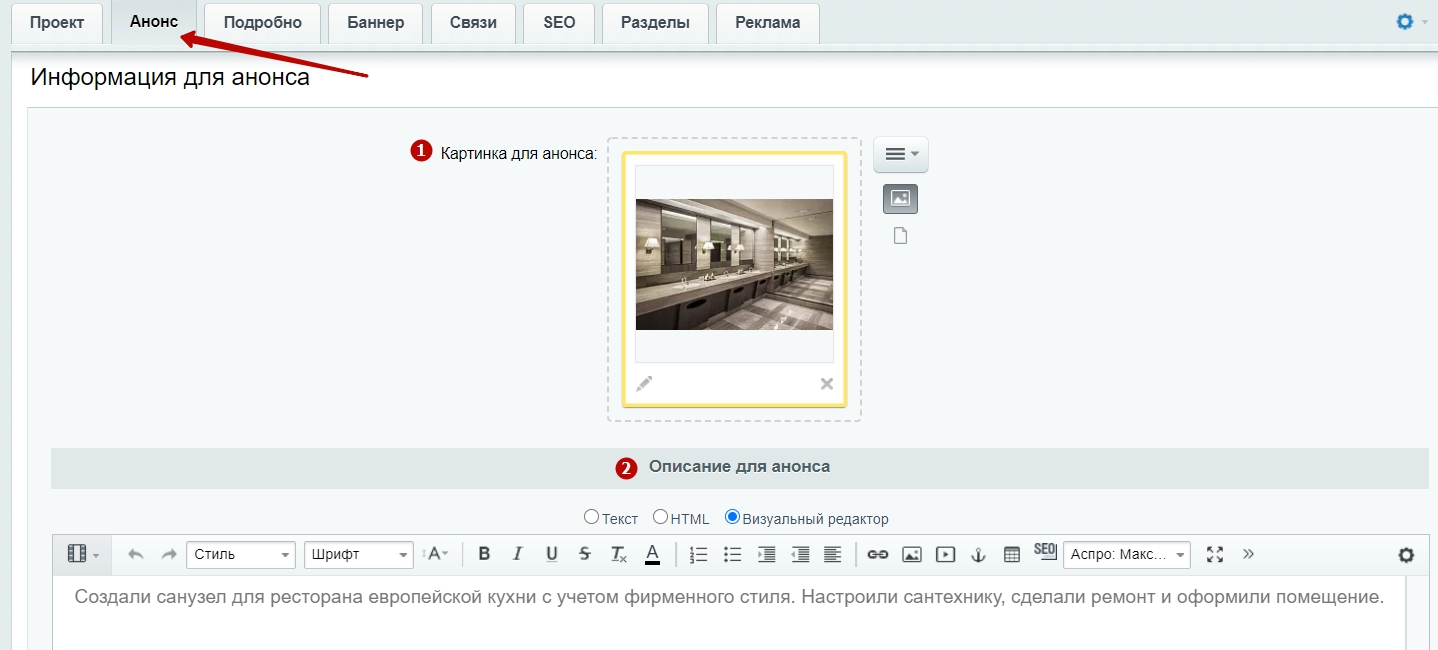Insert an image into the text
Image resolution: width=1438 pixels, height=650 pixels.
pyautogui.click(x=912, y=554)
